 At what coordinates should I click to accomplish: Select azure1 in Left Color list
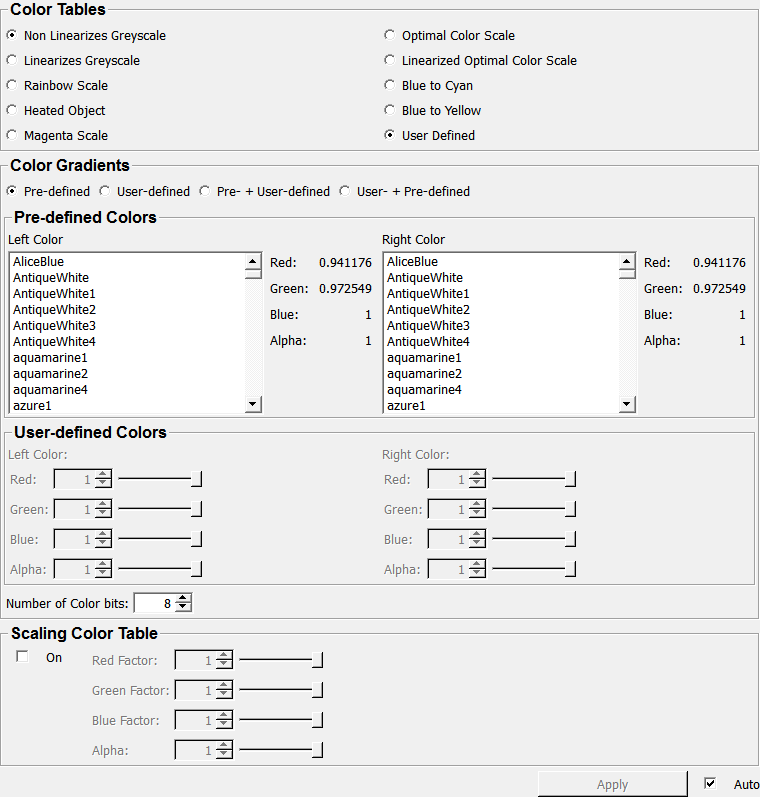32,406
